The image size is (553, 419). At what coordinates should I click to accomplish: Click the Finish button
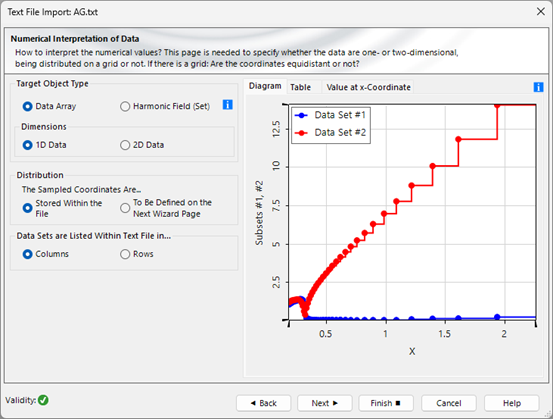[386, 403]
